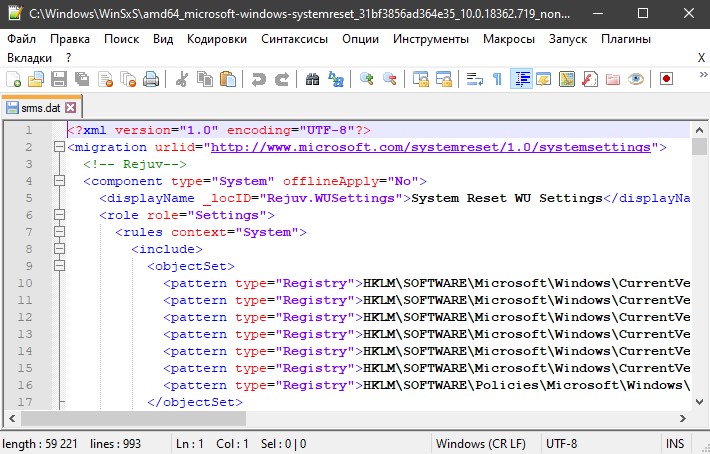The height and width of the screenshot is (454, 710).
Task: Open the Replace dialog icon
Action: pyautogui.click(x=336, y=79)
